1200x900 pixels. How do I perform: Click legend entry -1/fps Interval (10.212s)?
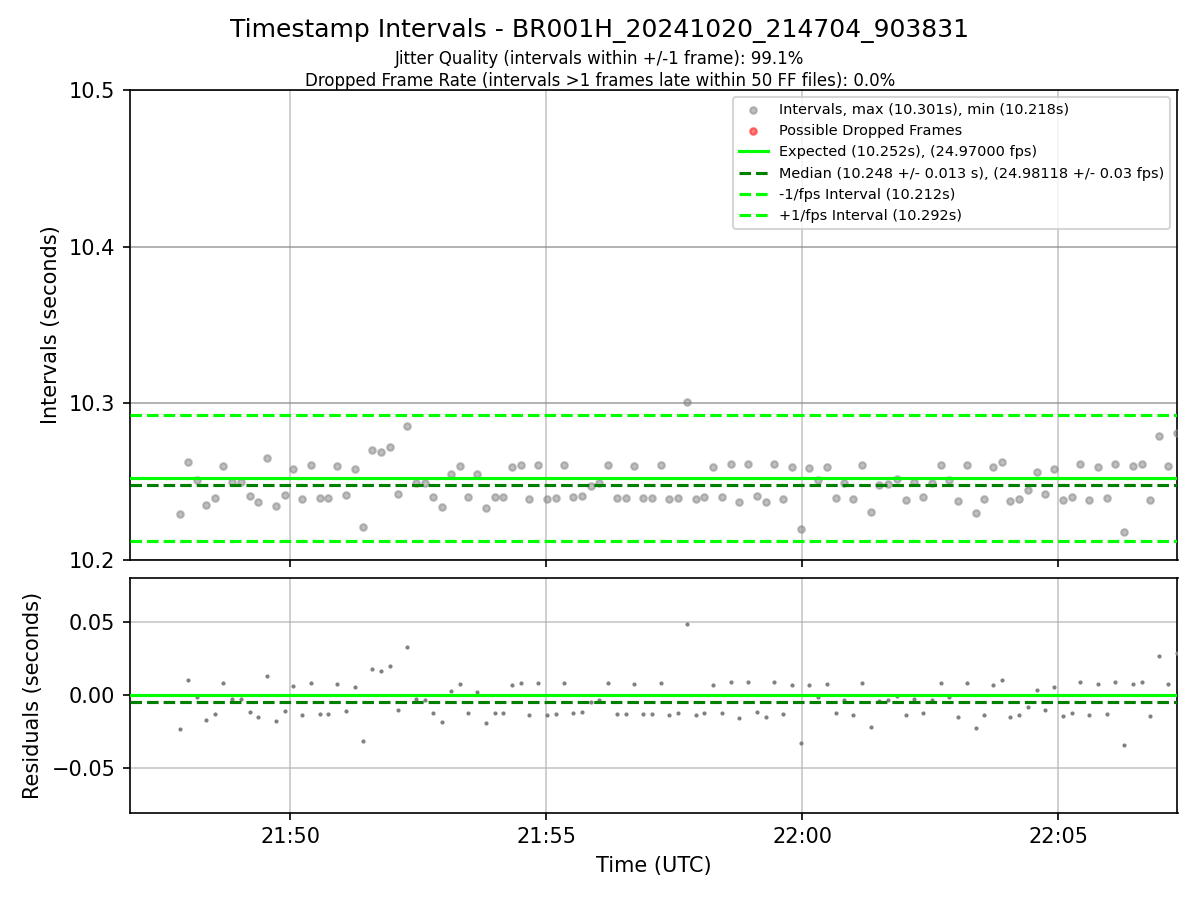866,194
